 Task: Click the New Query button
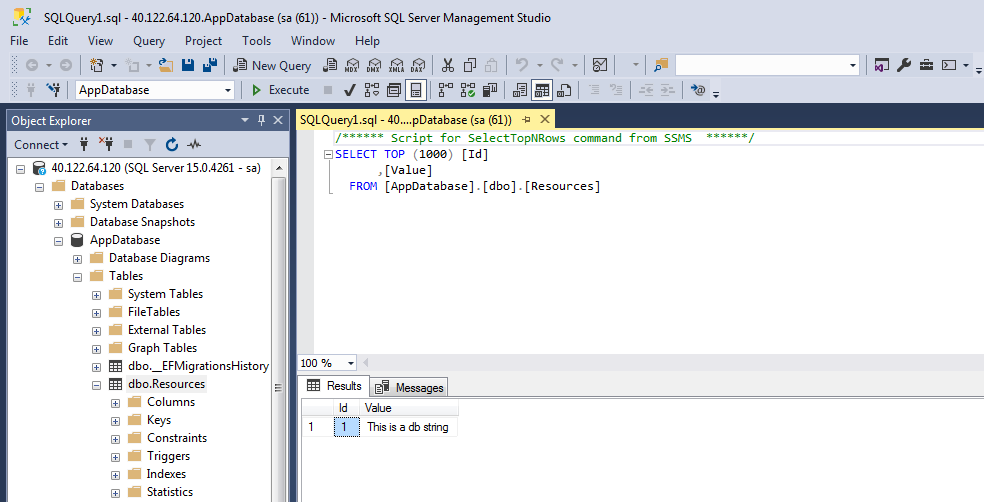pyautogui.click(x=272, y=65)
